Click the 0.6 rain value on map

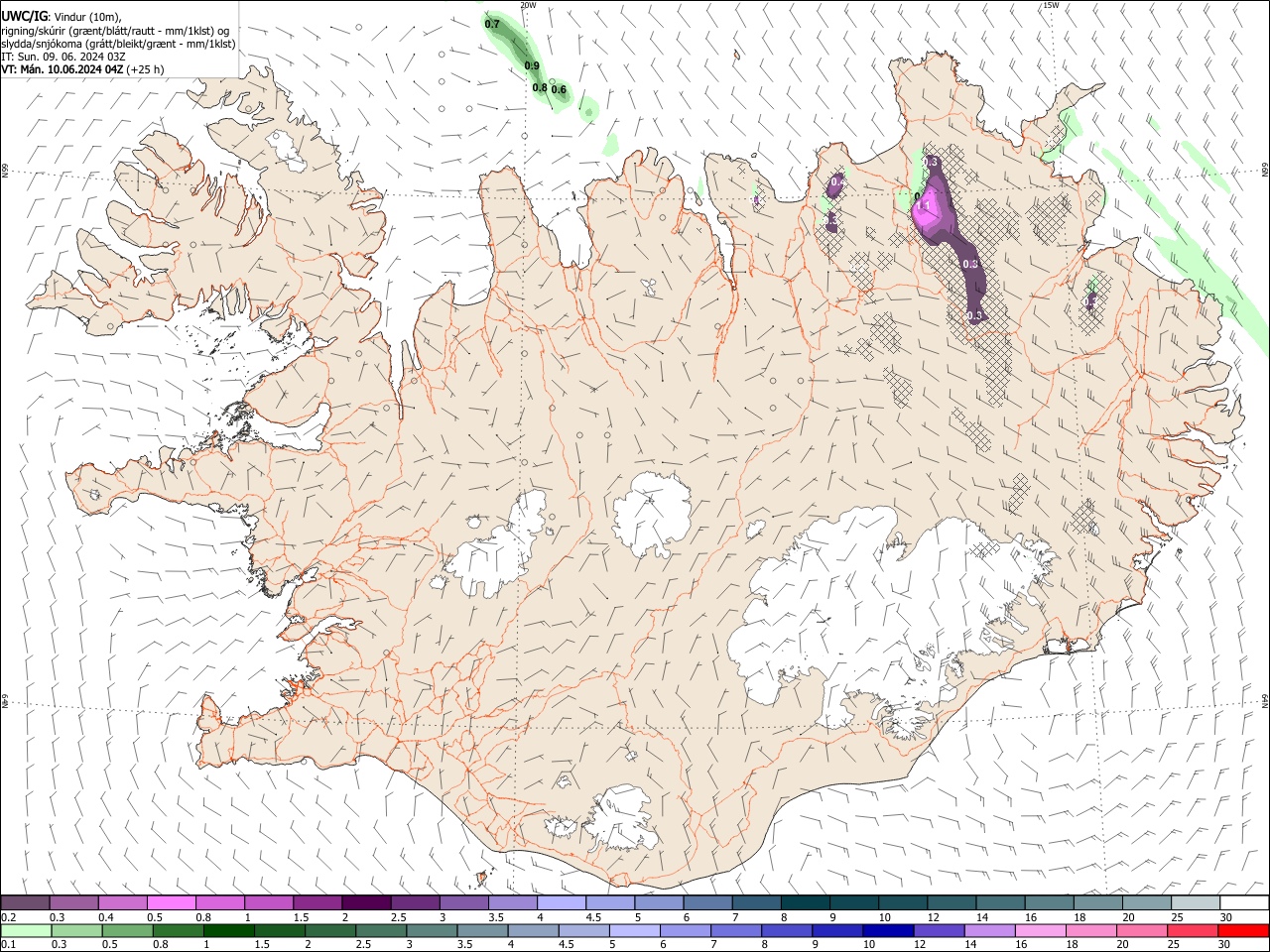tap(559, 90)
